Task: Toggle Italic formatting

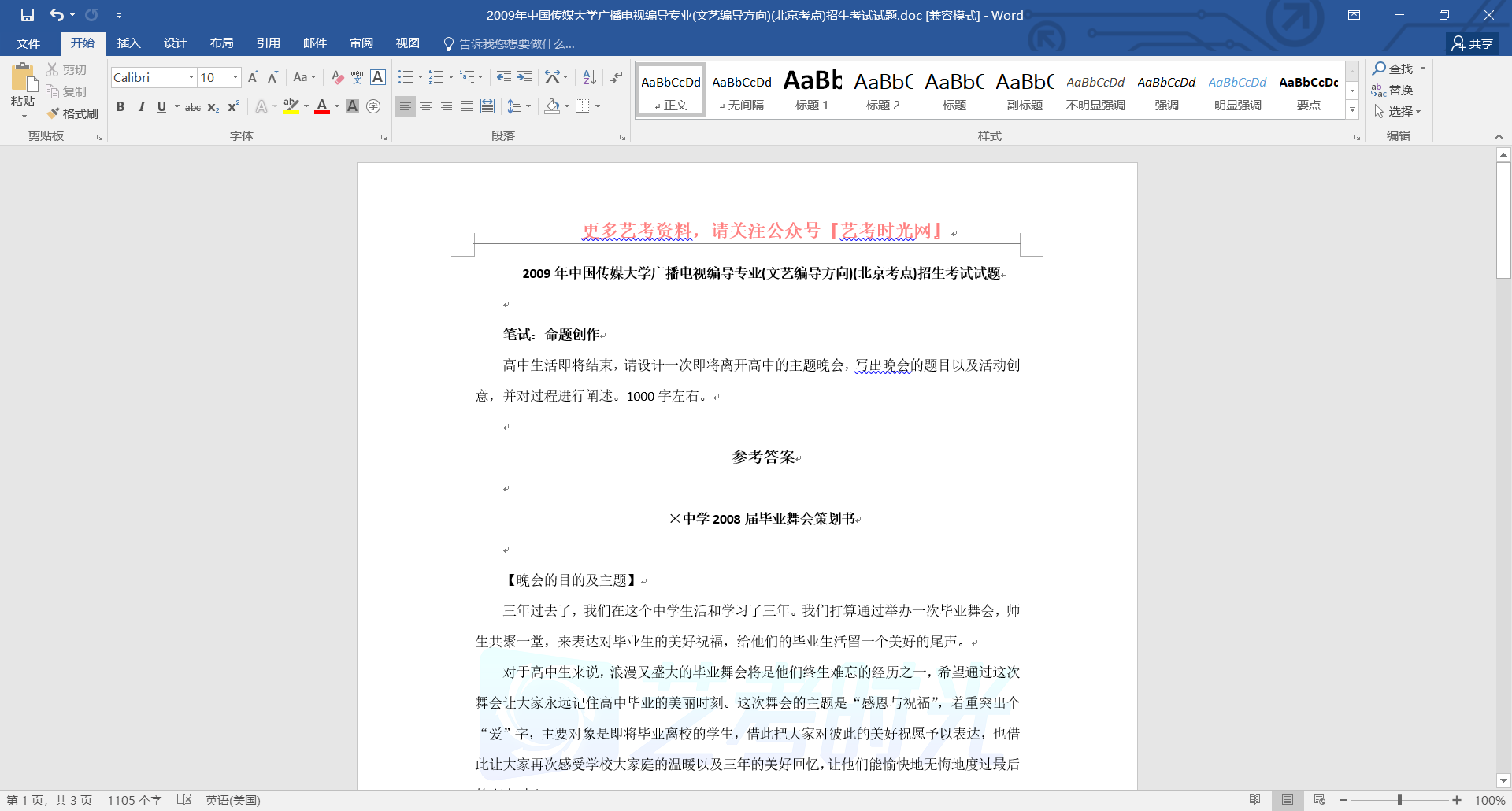Action: tap(141, 106)
